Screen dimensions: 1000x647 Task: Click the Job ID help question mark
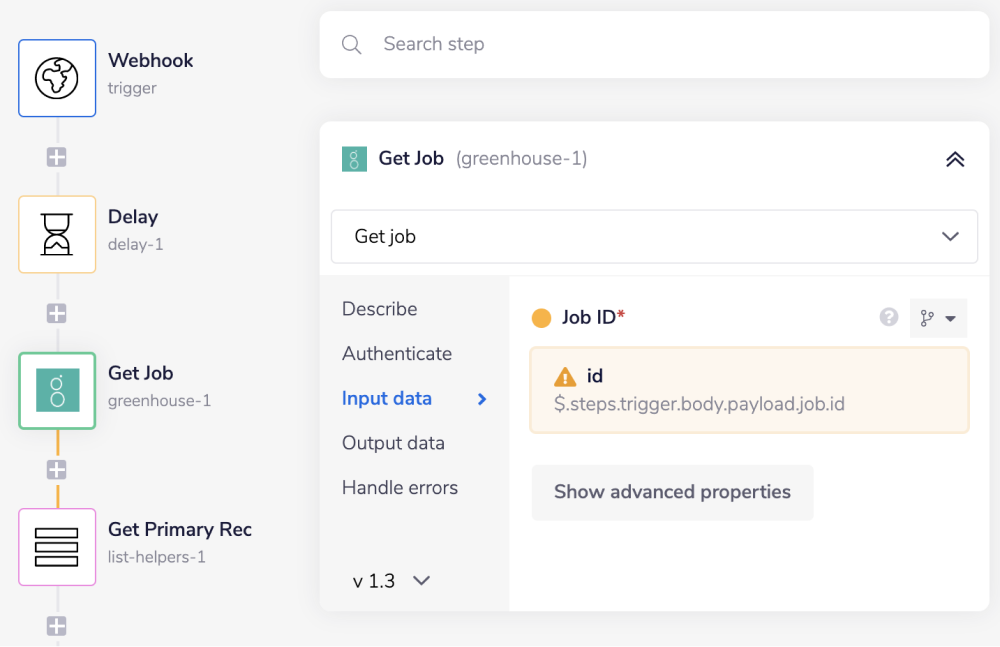pyautogui.click(x=888, y=317)
